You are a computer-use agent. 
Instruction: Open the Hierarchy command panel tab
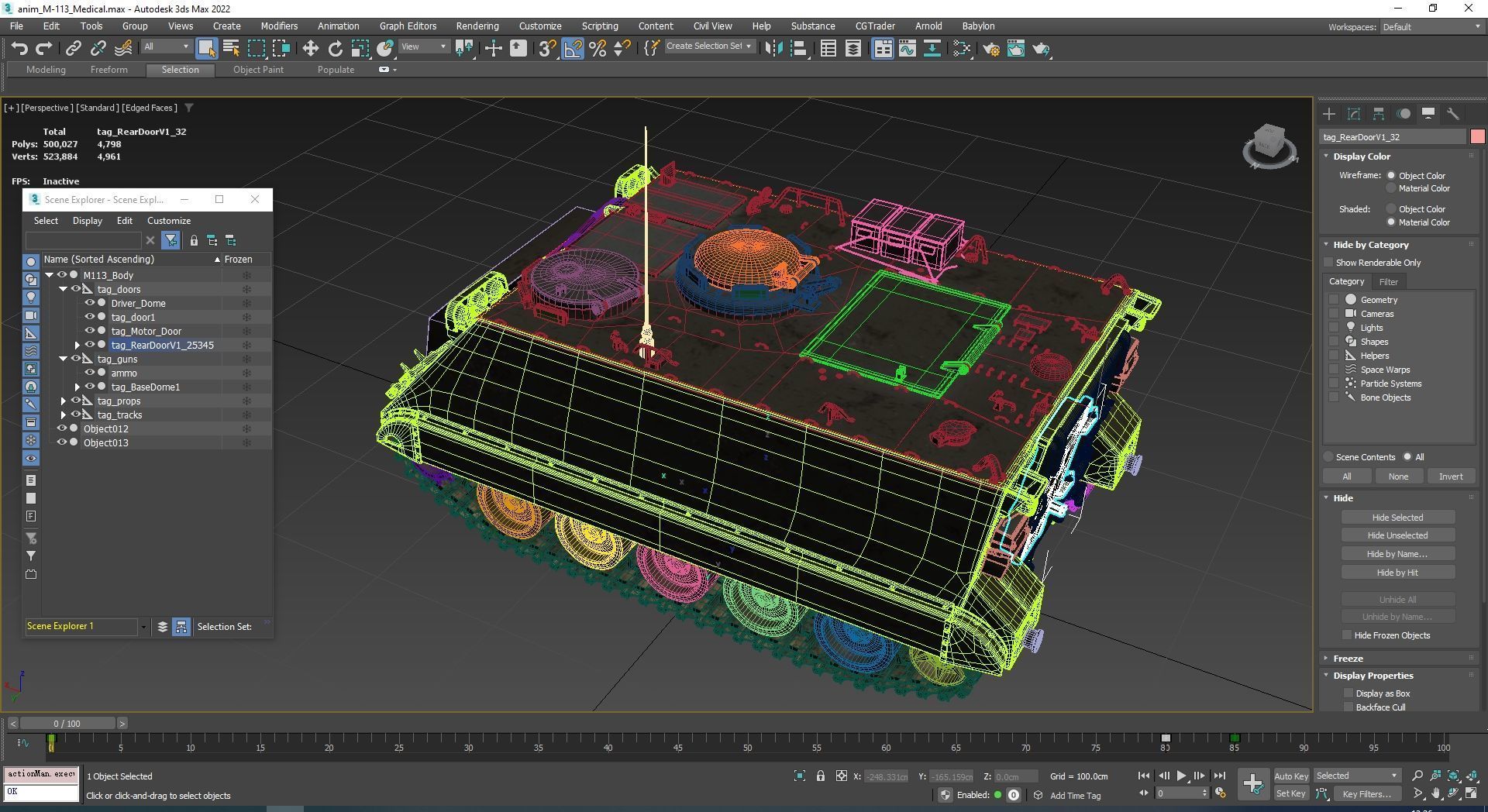pos(1379,114)
